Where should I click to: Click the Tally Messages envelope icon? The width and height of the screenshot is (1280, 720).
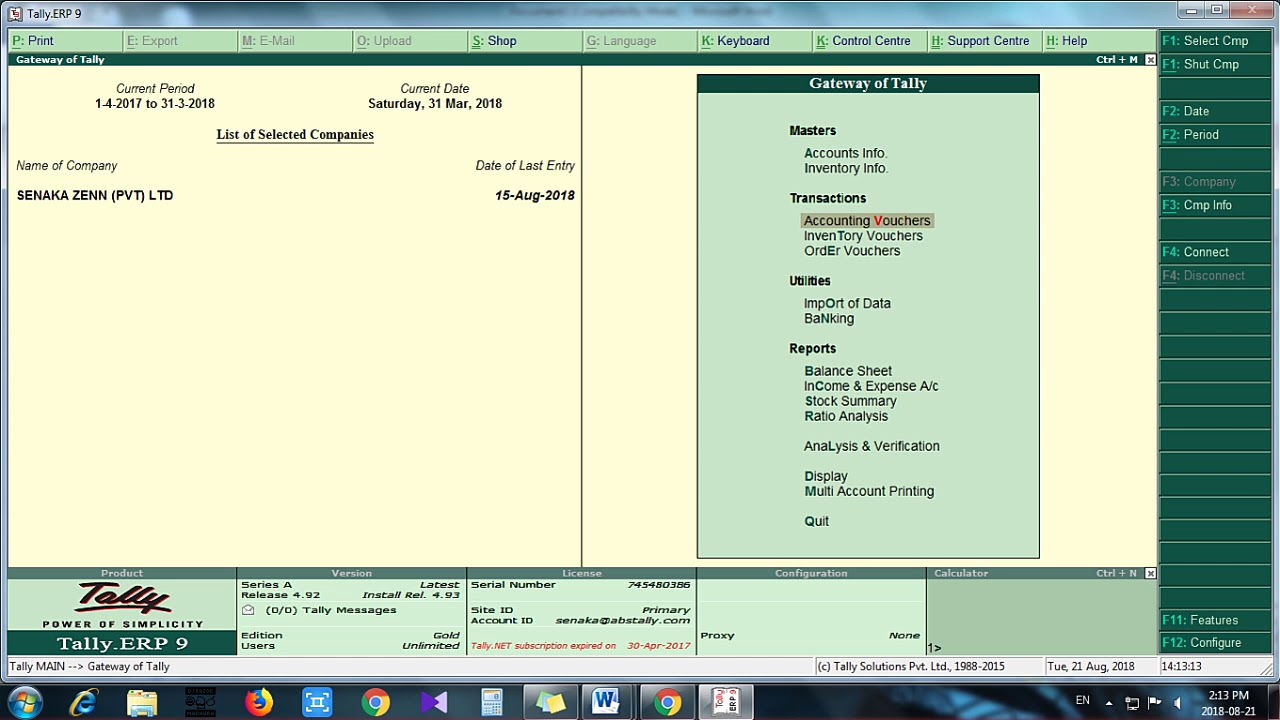(x=248, y=610)
